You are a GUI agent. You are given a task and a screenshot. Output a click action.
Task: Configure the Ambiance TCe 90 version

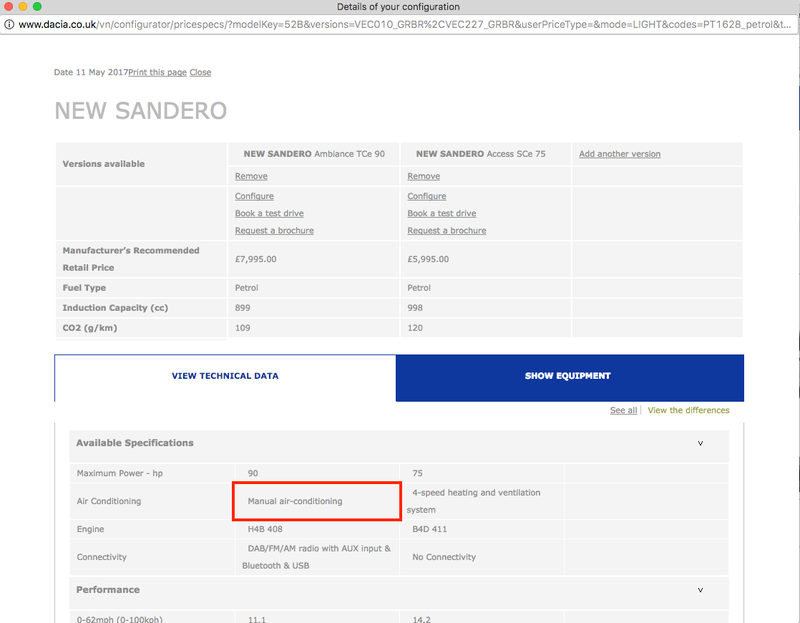[254, 196]
